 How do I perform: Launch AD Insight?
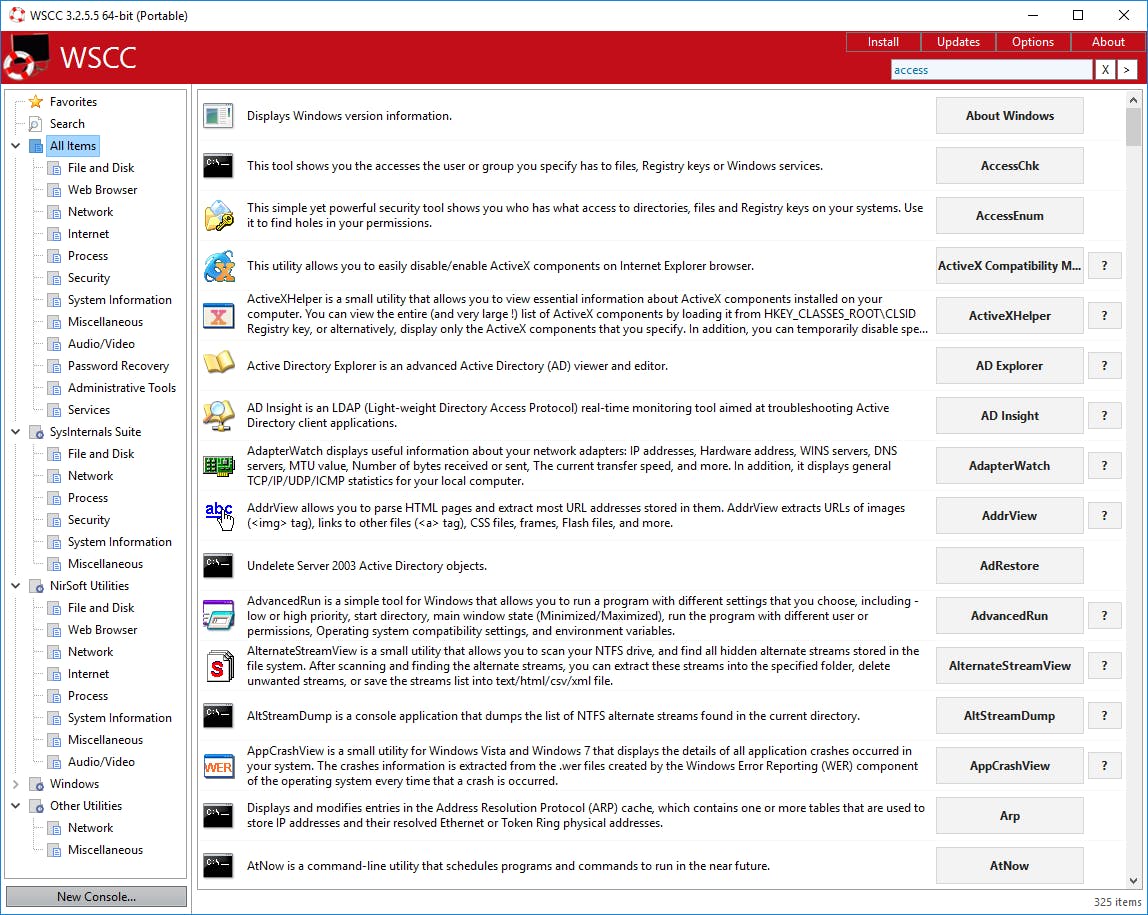pyautogui.click(x=1010, y=416)
